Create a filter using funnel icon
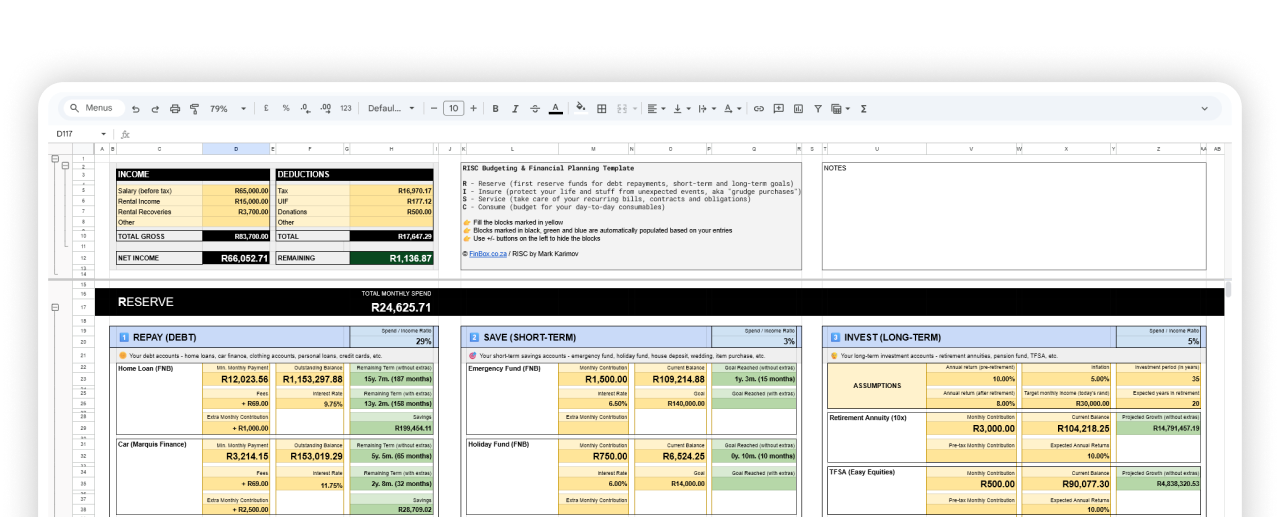This screenshot has height=517, width=1280. (818, 108)
